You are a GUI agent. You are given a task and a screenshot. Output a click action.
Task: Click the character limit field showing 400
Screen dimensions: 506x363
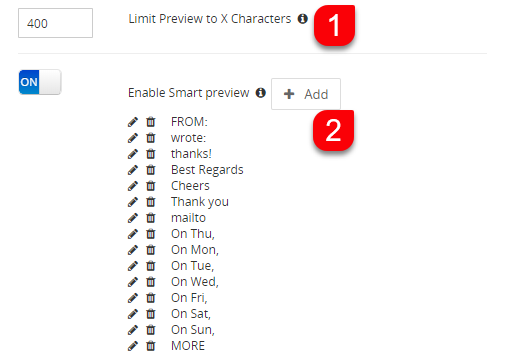(55, 23)
